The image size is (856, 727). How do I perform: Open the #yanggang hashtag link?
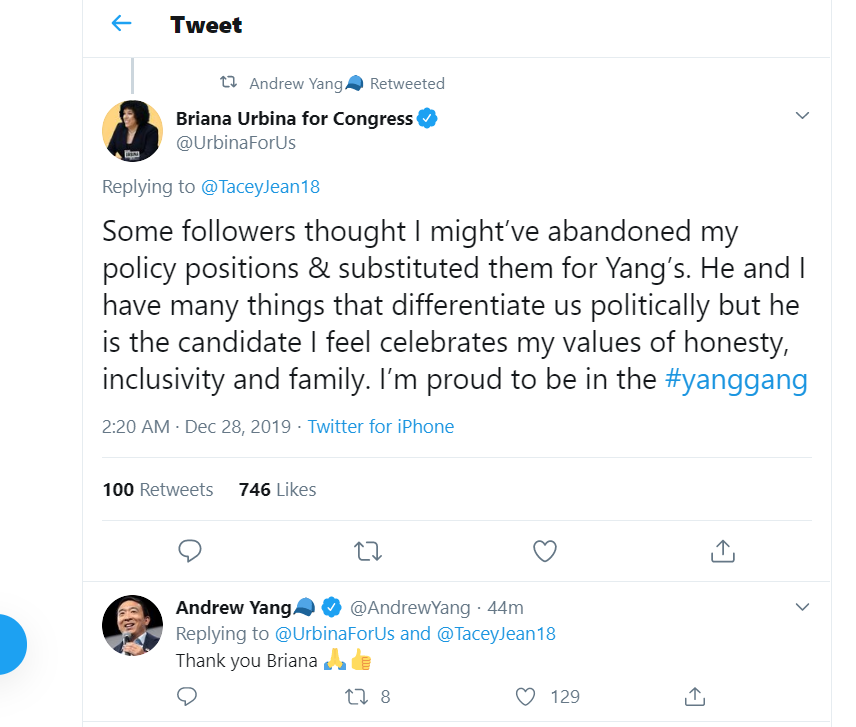coord(735,380)
